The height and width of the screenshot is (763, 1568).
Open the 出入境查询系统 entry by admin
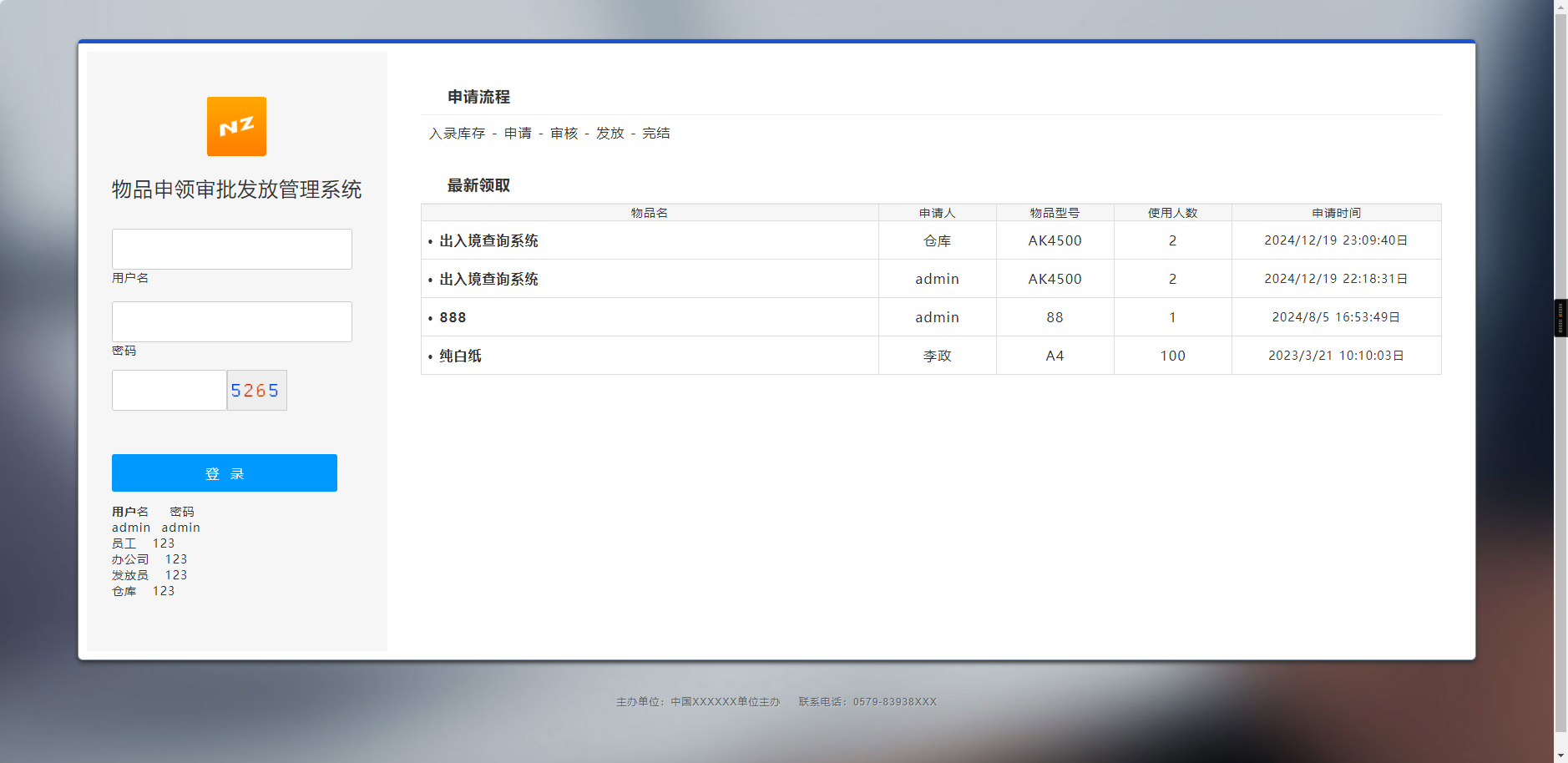pyautogui.click(x=488, y=279)
